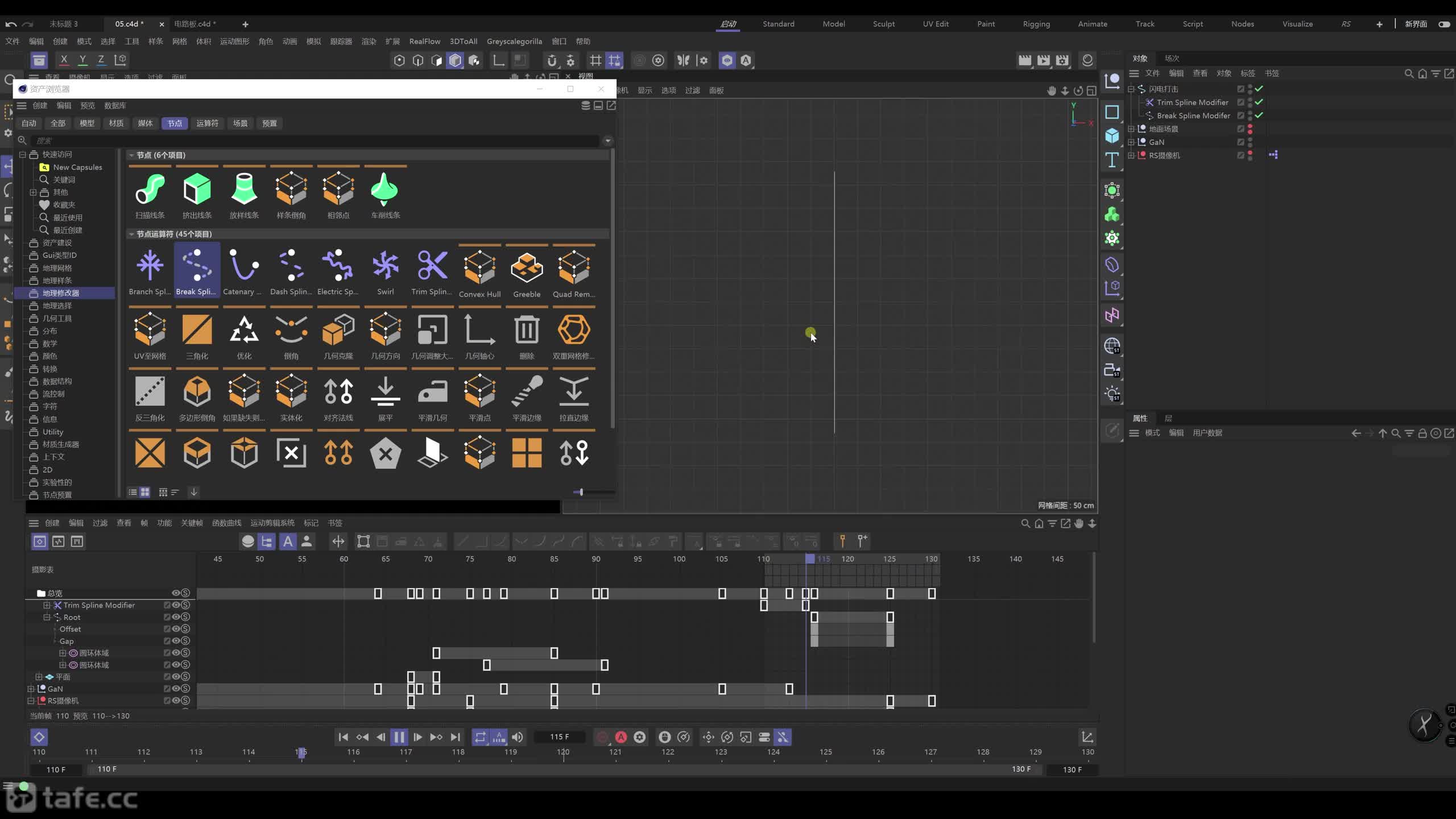Expand the 地面场景 object in object manager
The height and width of the screenshot is (819, 1456).
(1131, 129)
